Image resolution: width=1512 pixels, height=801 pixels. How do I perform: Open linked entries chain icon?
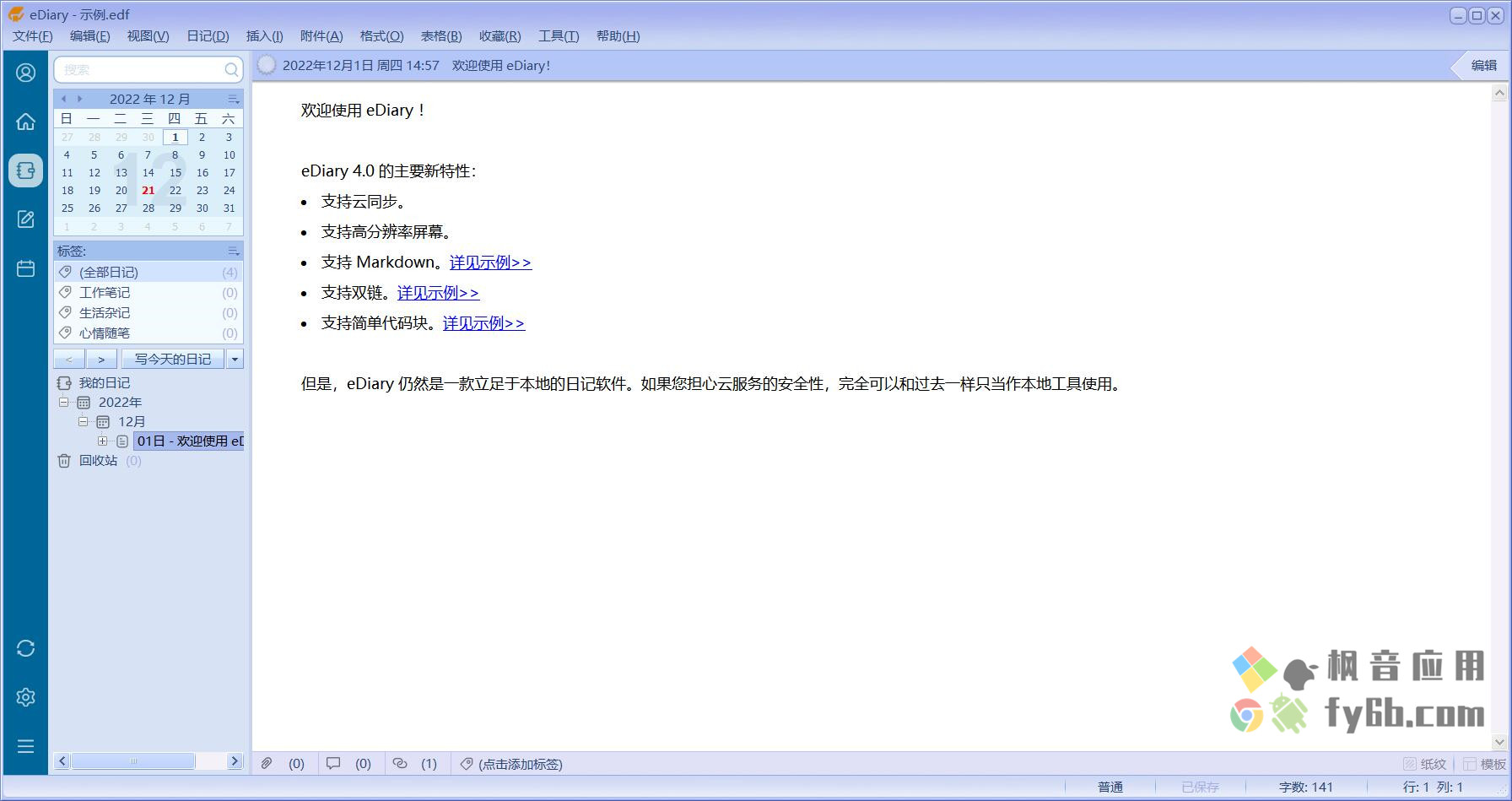pyautogui.click(x=400, y=763)
